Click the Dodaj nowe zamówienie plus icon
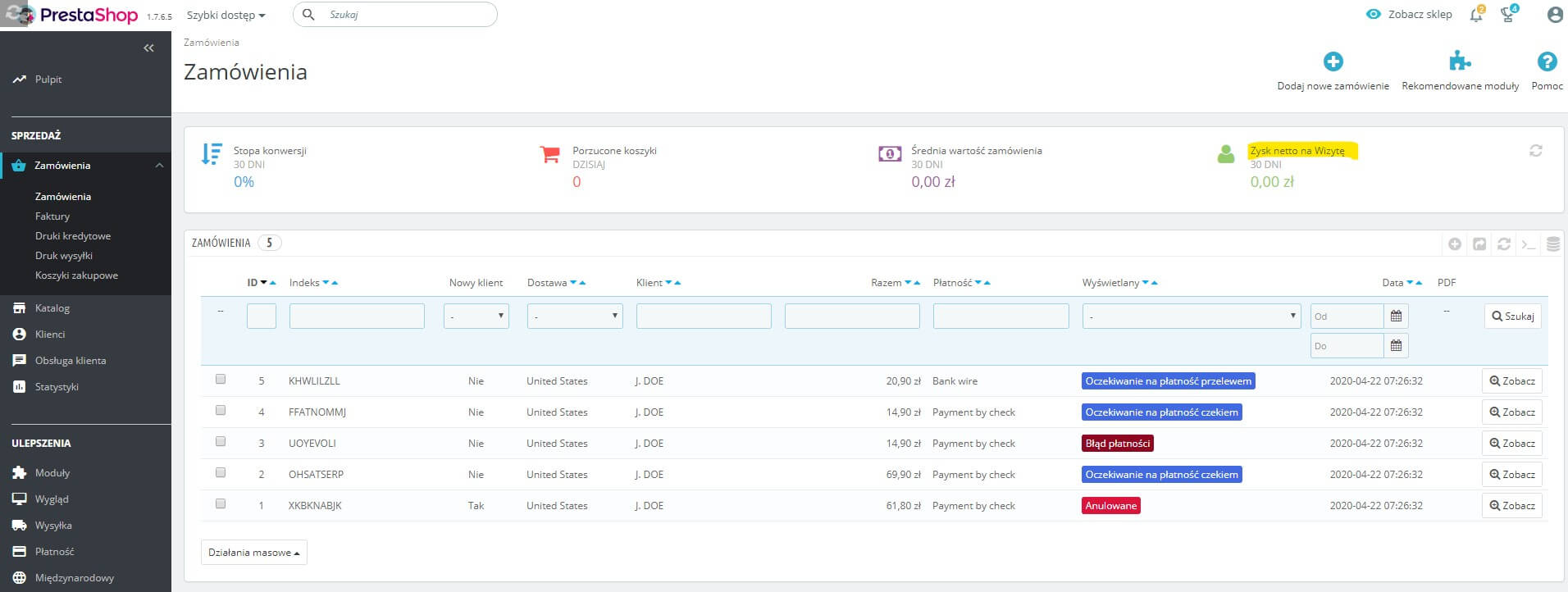 (x=1333, y=61)
